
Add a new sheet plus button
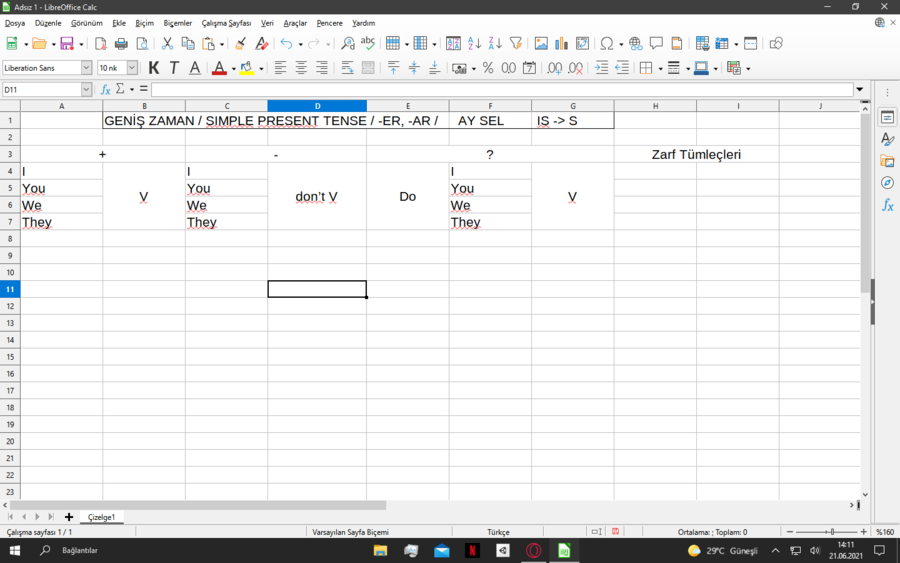tap(69, 517)
